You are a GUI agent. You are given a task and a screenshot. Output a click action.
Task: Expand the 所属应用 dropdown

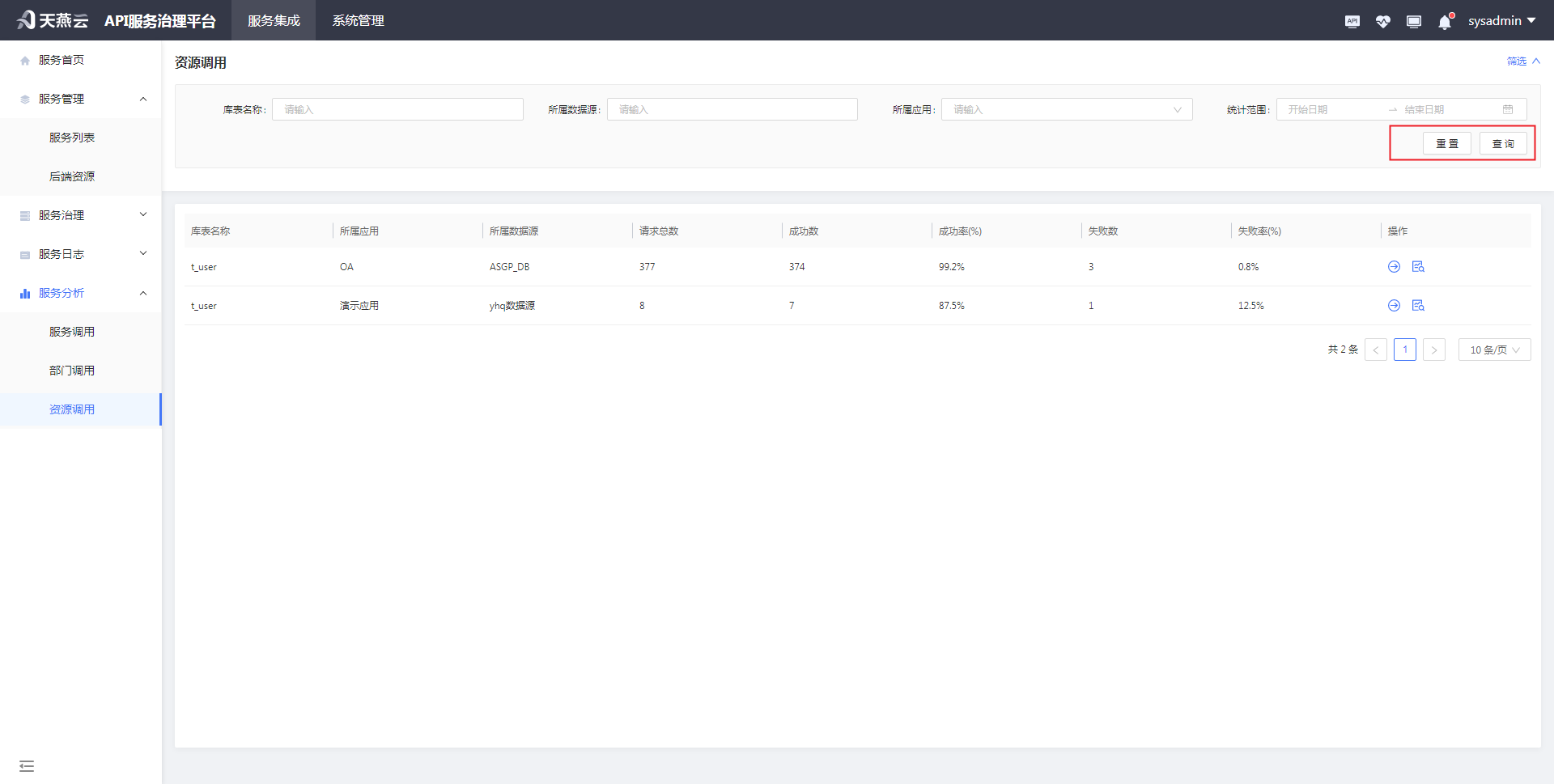click(x=1066, y=109)
